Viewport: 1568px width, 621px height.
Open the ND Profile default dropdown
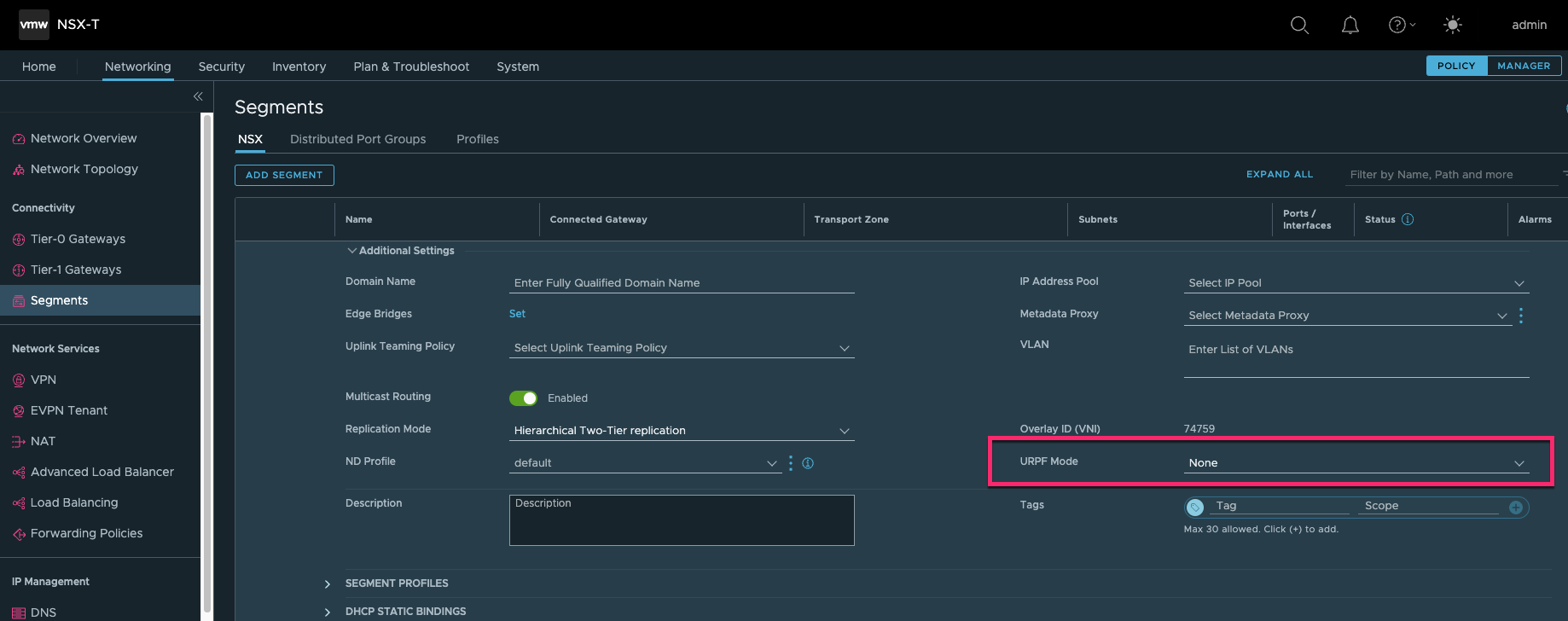point(645,463)
